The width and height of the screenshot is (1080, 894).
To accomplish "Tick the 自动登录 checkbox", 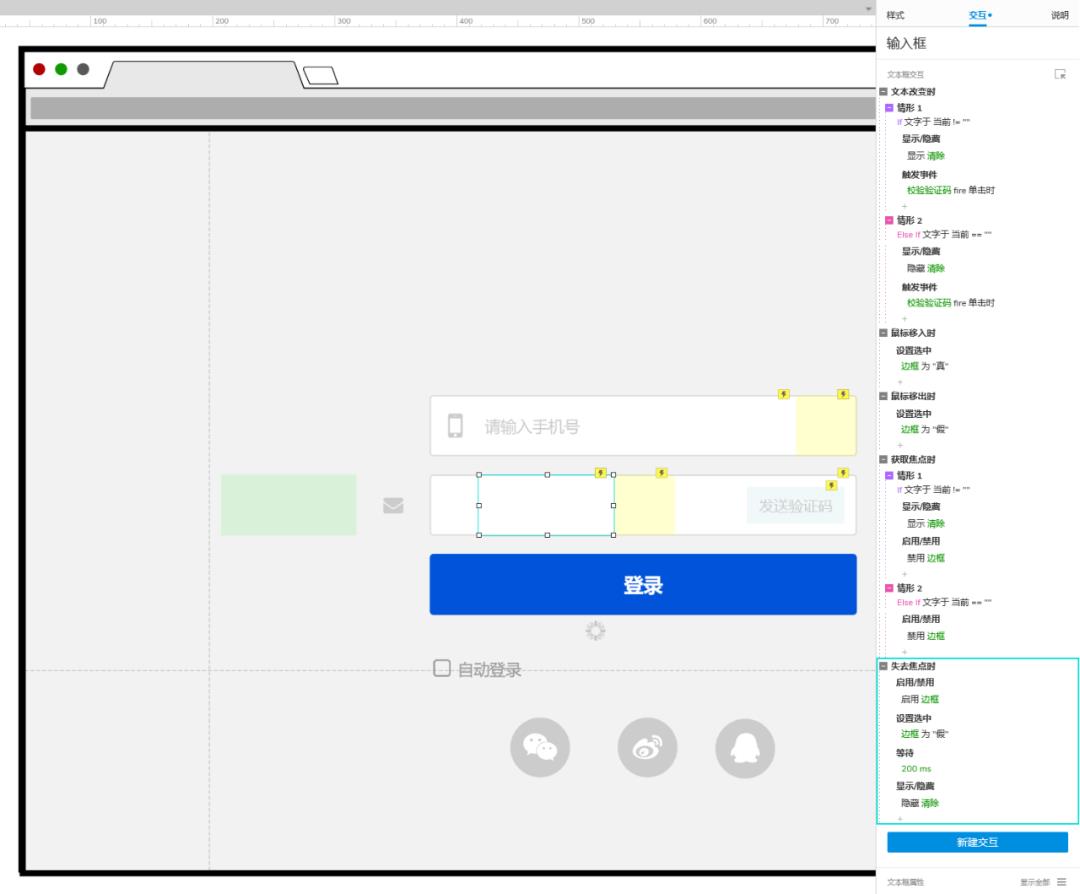I will point(442,668).
